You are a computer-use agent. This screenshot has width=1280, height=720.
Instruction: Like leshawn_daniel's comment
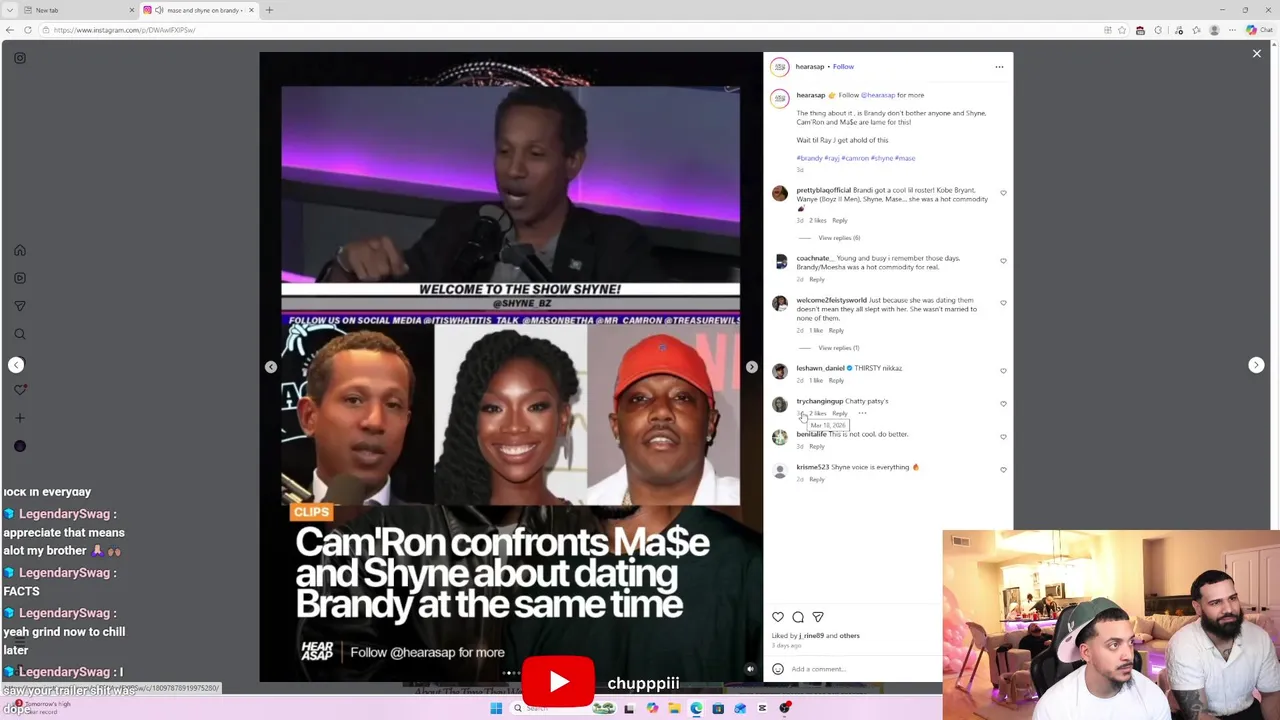(x=1003, y=371)
